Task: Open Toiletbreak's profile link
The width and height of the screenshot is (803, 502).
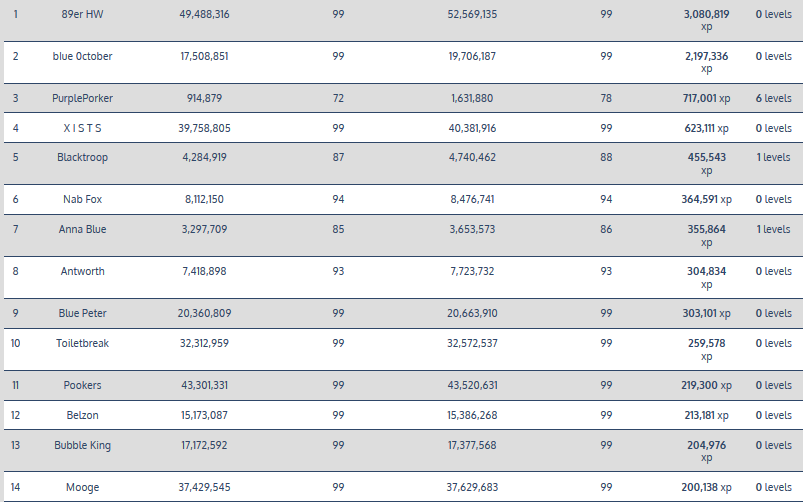Action: coord(82,343)
